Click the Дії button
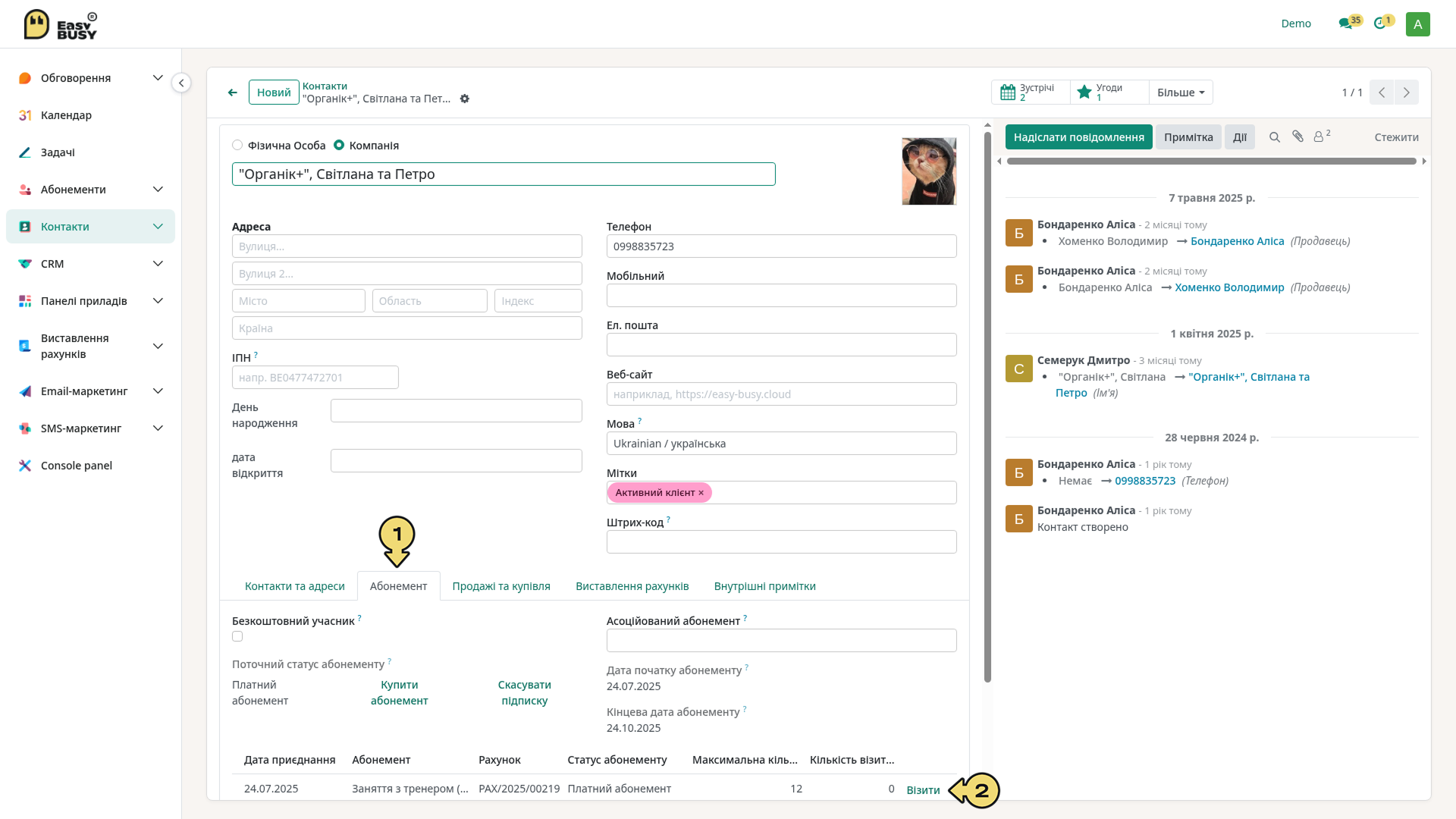Screen dimensions: 1456x819 coord(1240,137)
